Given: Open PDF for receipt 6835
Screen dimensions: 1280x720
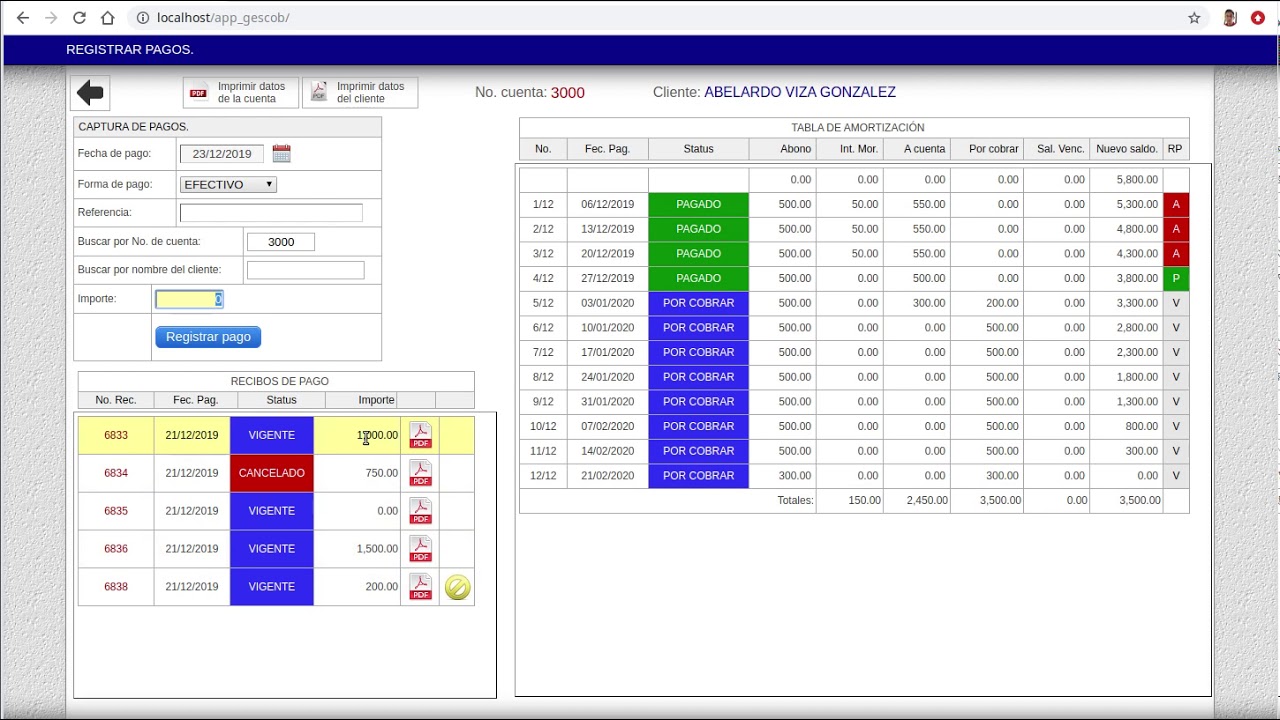Looking at the screenshot, I should 421,511.
